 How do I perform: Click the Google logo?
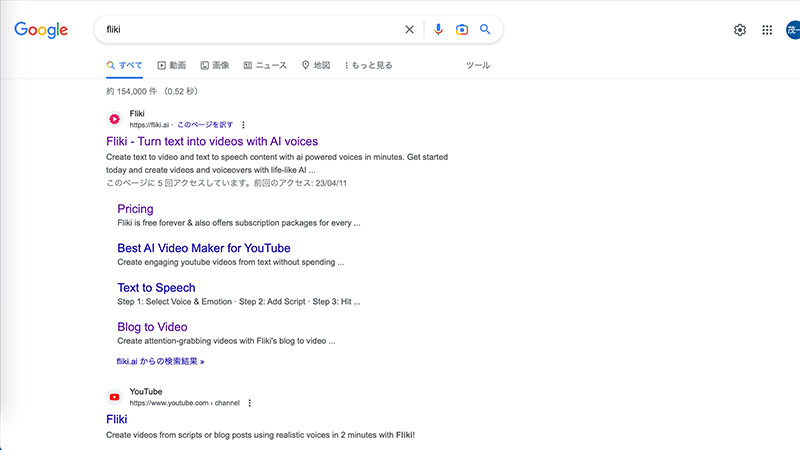41,30
